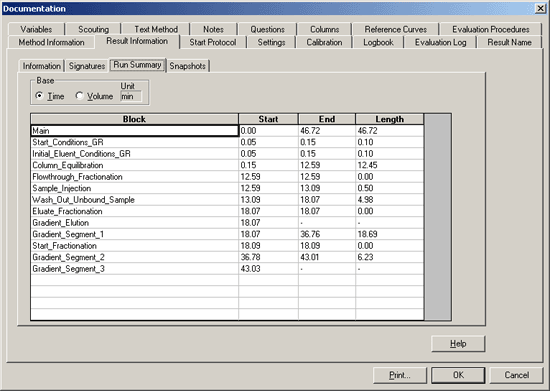Click the Block column header
This screenshot has width=550, height=391.
(134, 119)
